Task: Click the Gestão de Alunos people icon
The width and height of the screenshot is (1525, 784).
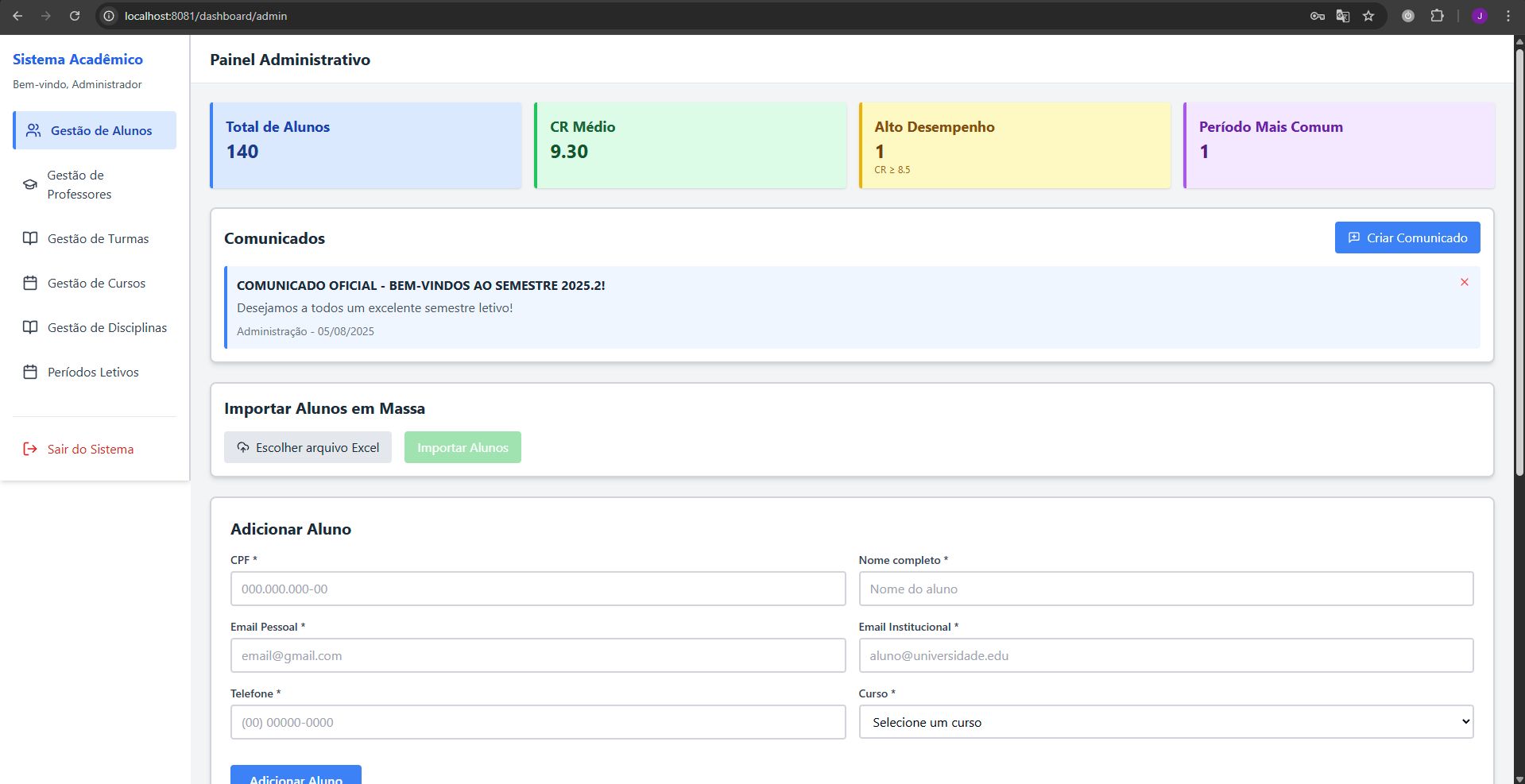Action: (33, 130)
